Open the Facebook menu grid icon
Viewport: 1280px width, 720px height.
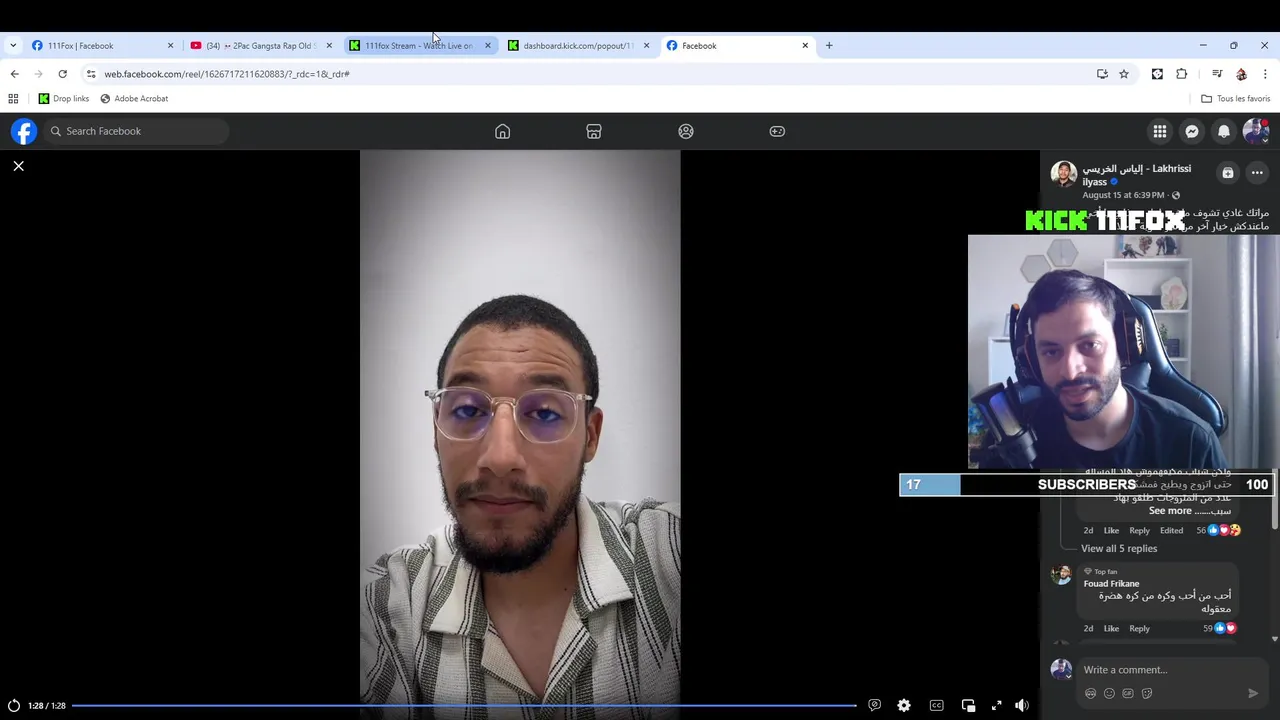(x=1160, y=131)
